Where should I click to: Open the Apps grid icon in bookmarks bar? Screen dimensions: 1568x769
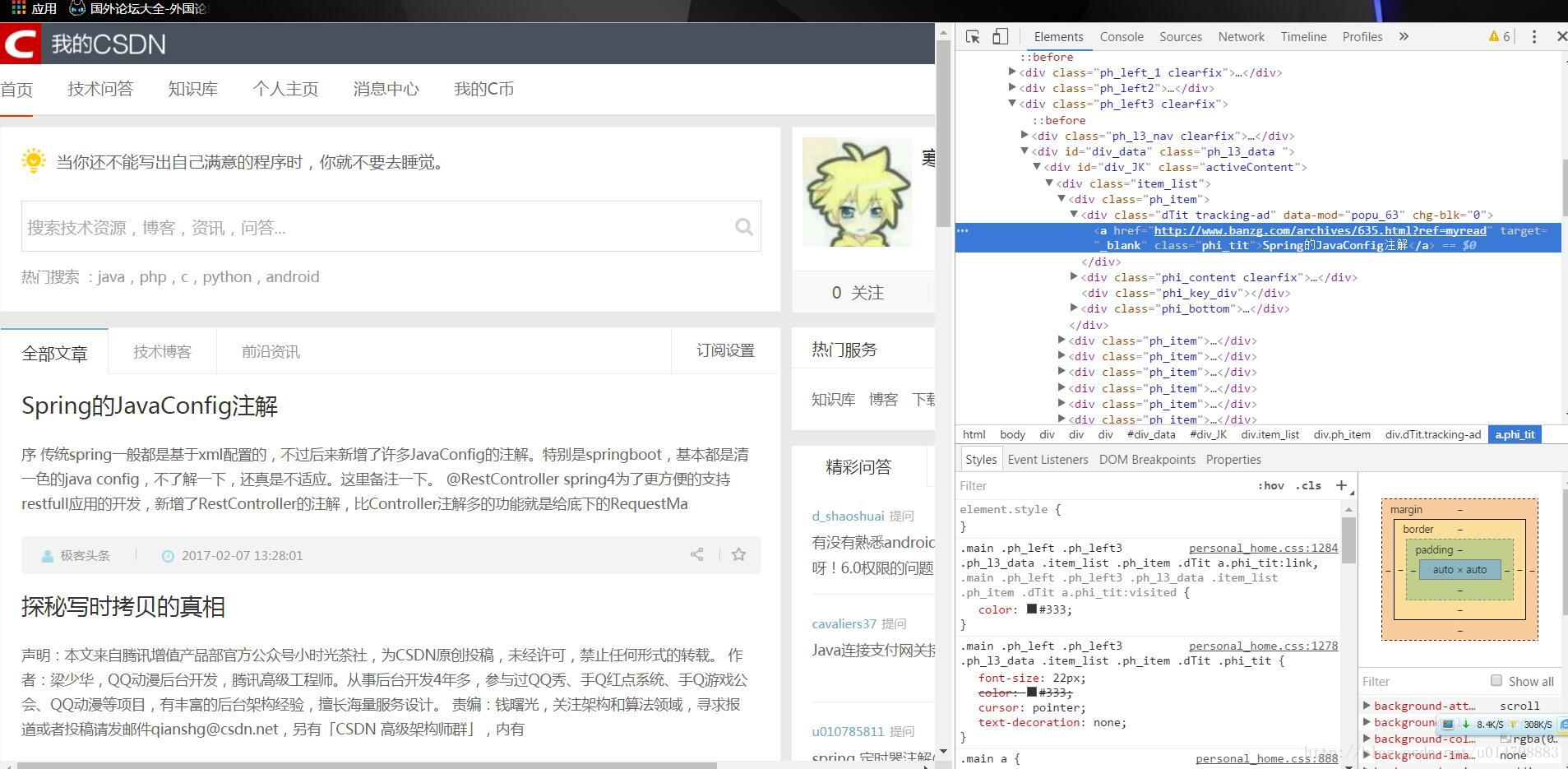pyautogui.click(x=18, y=8)
